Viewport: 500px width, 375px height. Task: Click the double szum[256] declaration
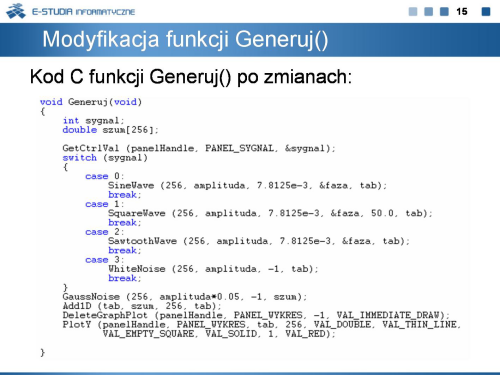pos(110,130)
